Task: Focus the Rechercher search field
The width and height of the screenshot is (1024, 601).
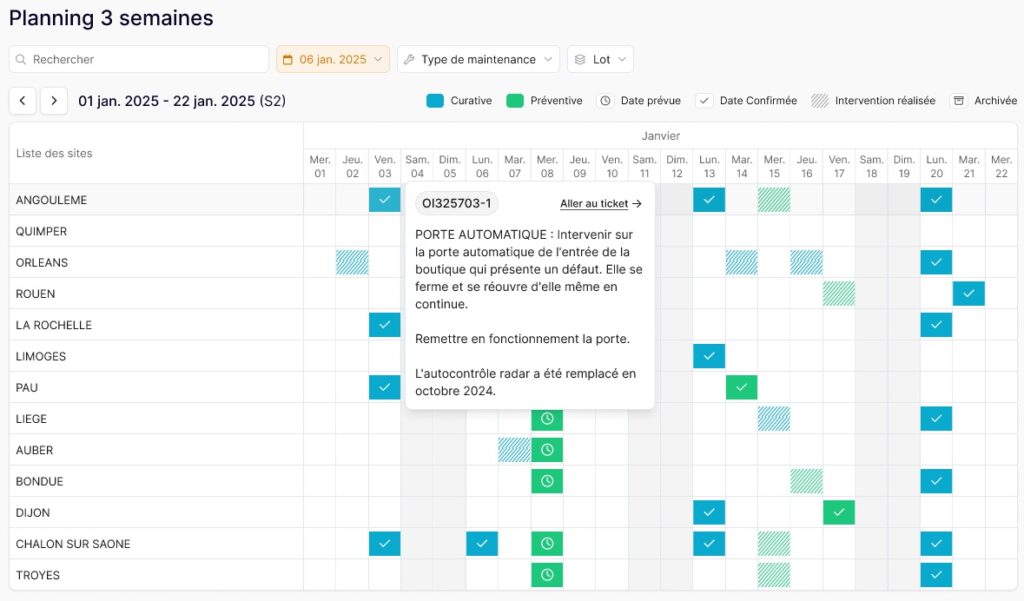Action: (x=139, y=59)
